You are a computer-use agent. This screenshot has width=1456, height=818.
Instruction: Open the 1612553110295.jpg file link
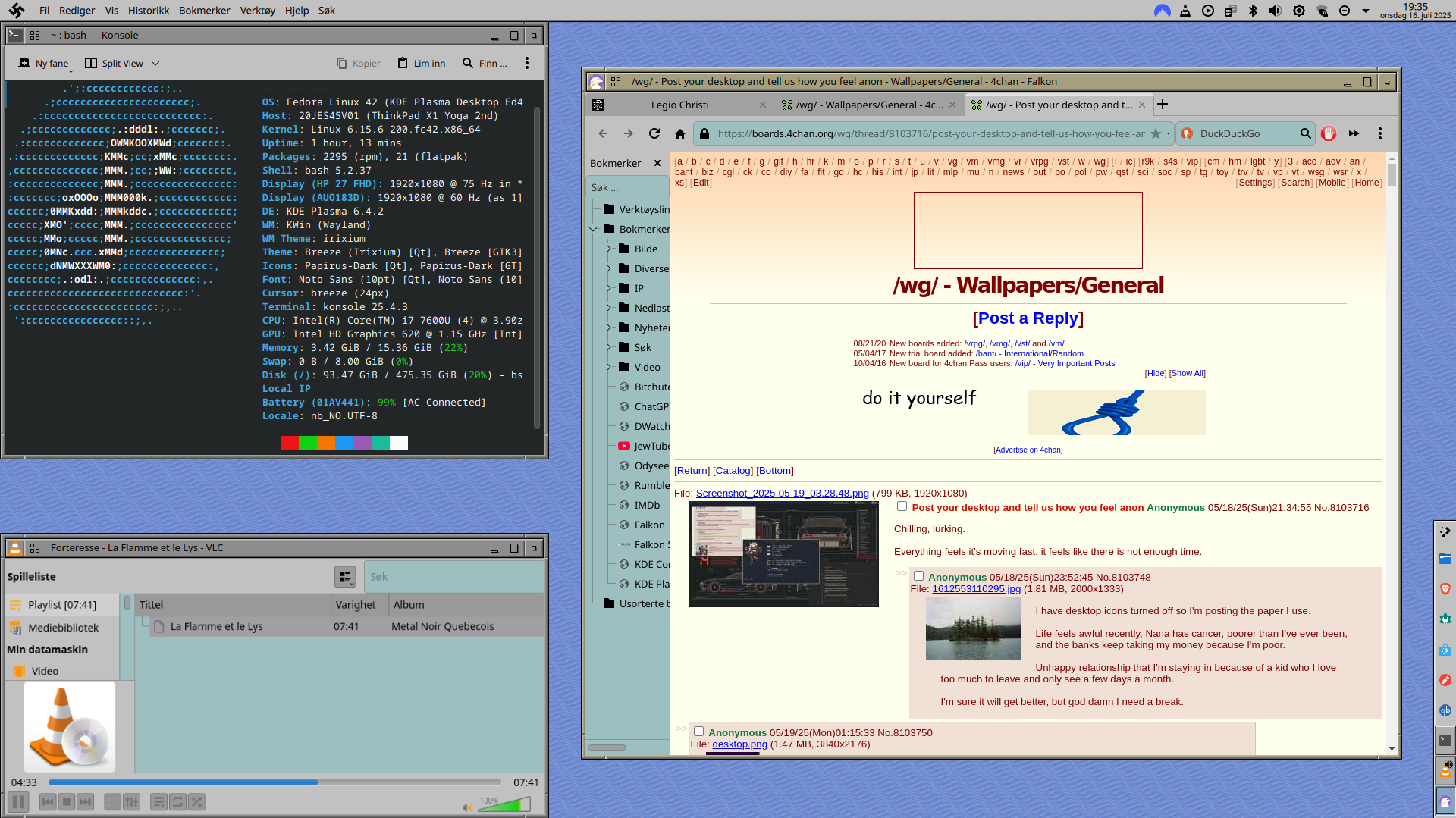pos(976,589)
